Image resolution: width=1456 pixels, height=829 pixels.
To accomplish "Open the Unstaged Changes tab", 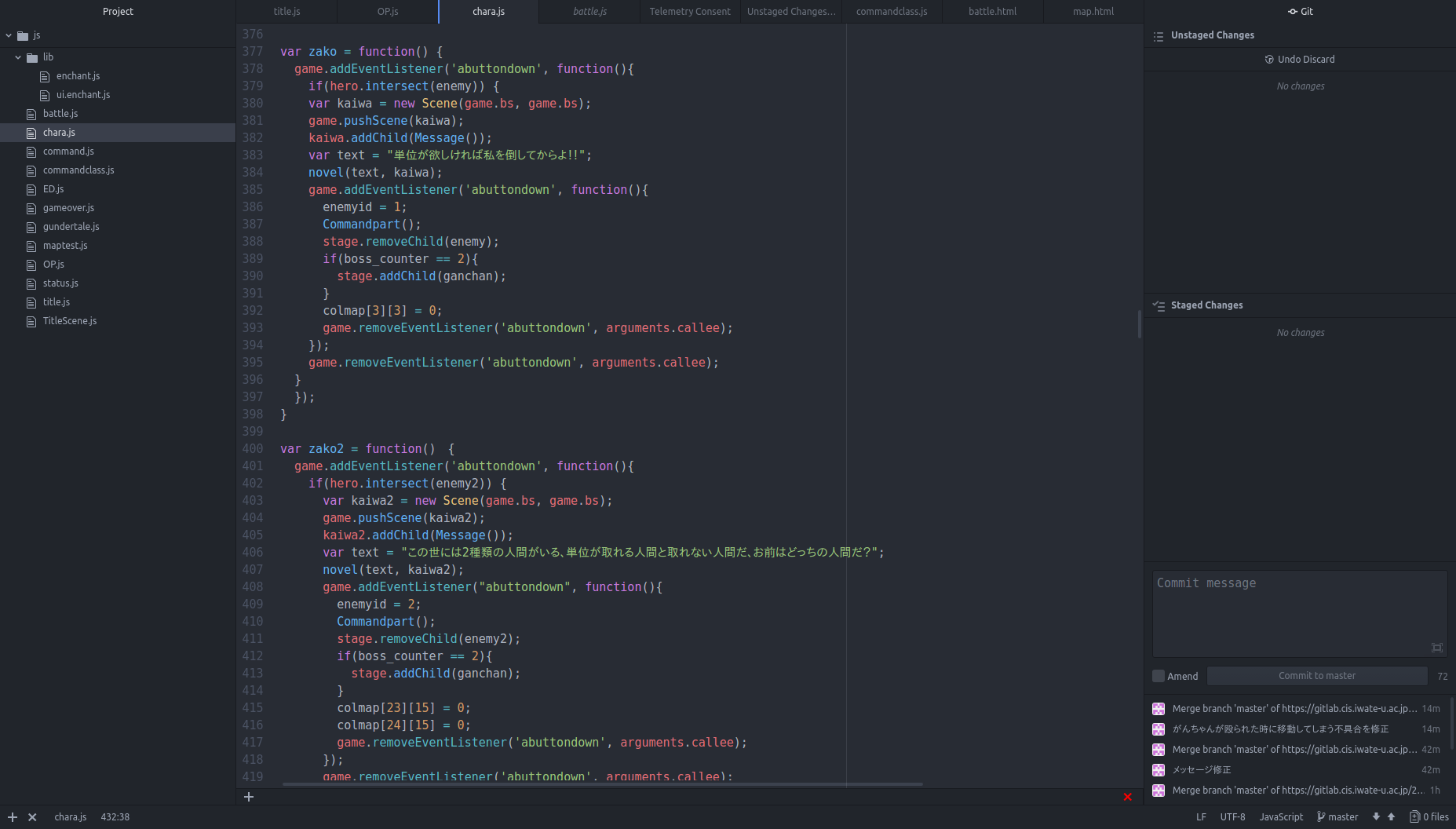I will 791,12.
